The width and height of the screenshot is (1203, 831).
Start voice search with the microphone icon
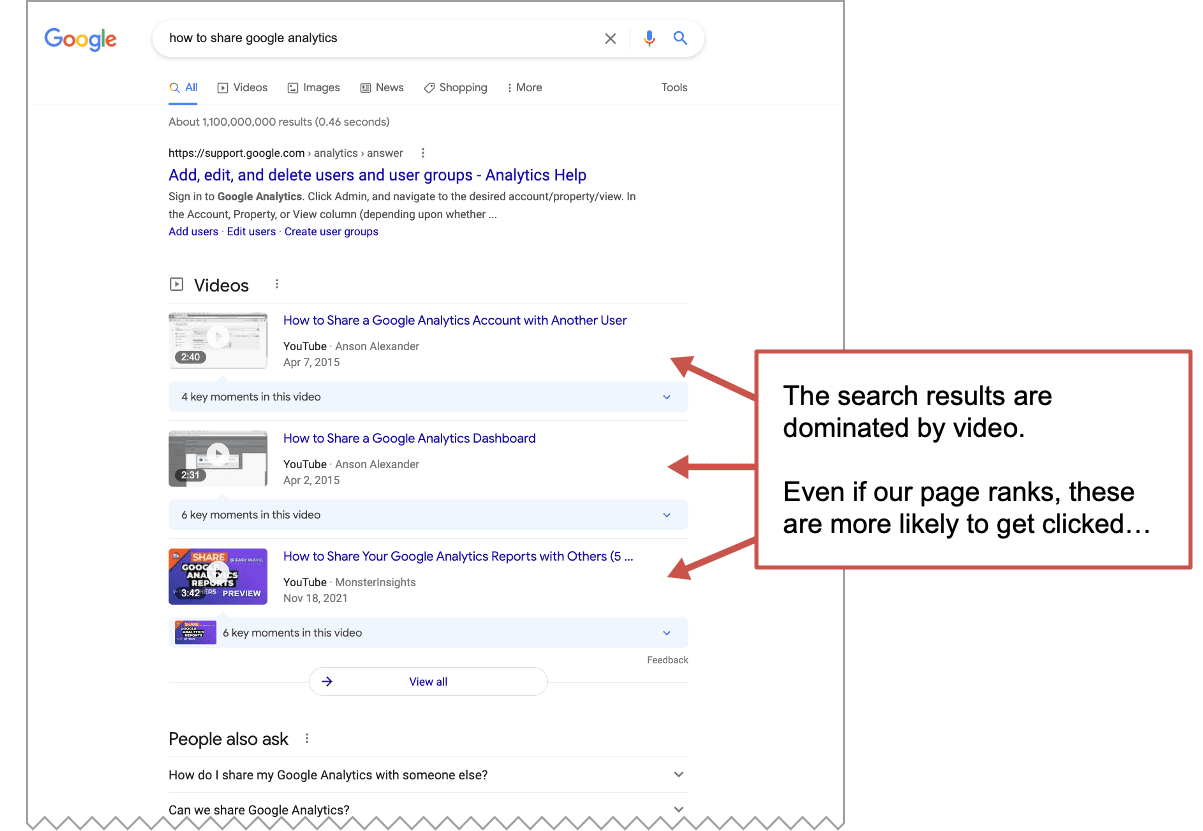click(x=650, y=38)
